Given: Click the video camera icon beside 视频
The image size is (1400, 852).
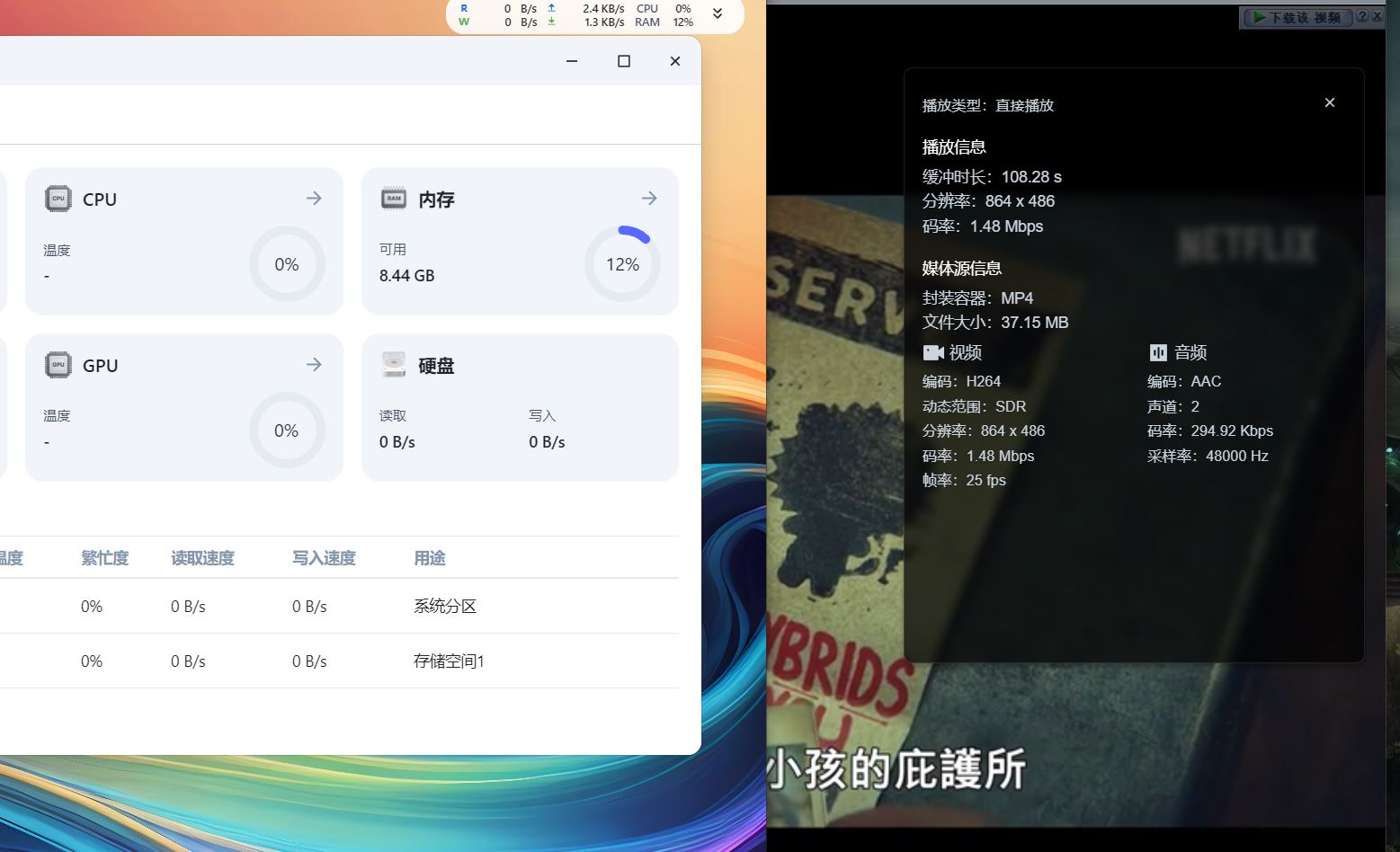Looking at the screenshot, I should pyautogui.click(x=933, y=352).
